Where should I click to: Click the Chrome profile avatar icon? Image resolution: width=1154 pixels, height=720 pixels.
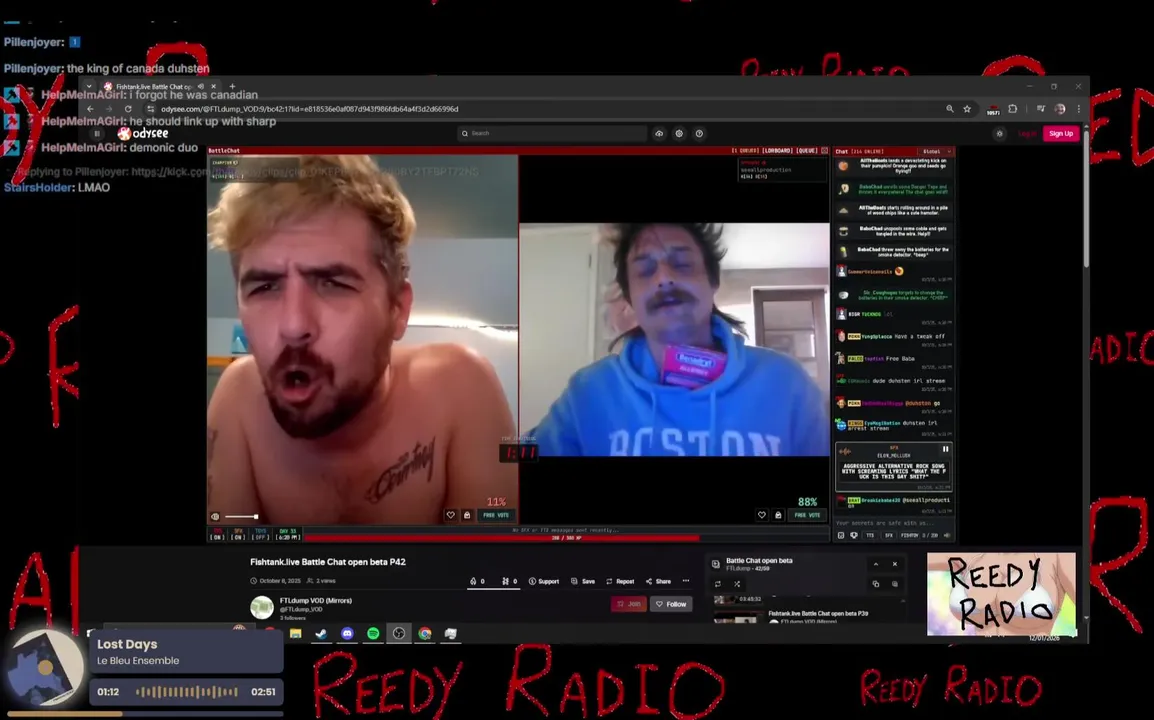(x=1060, y=109)
